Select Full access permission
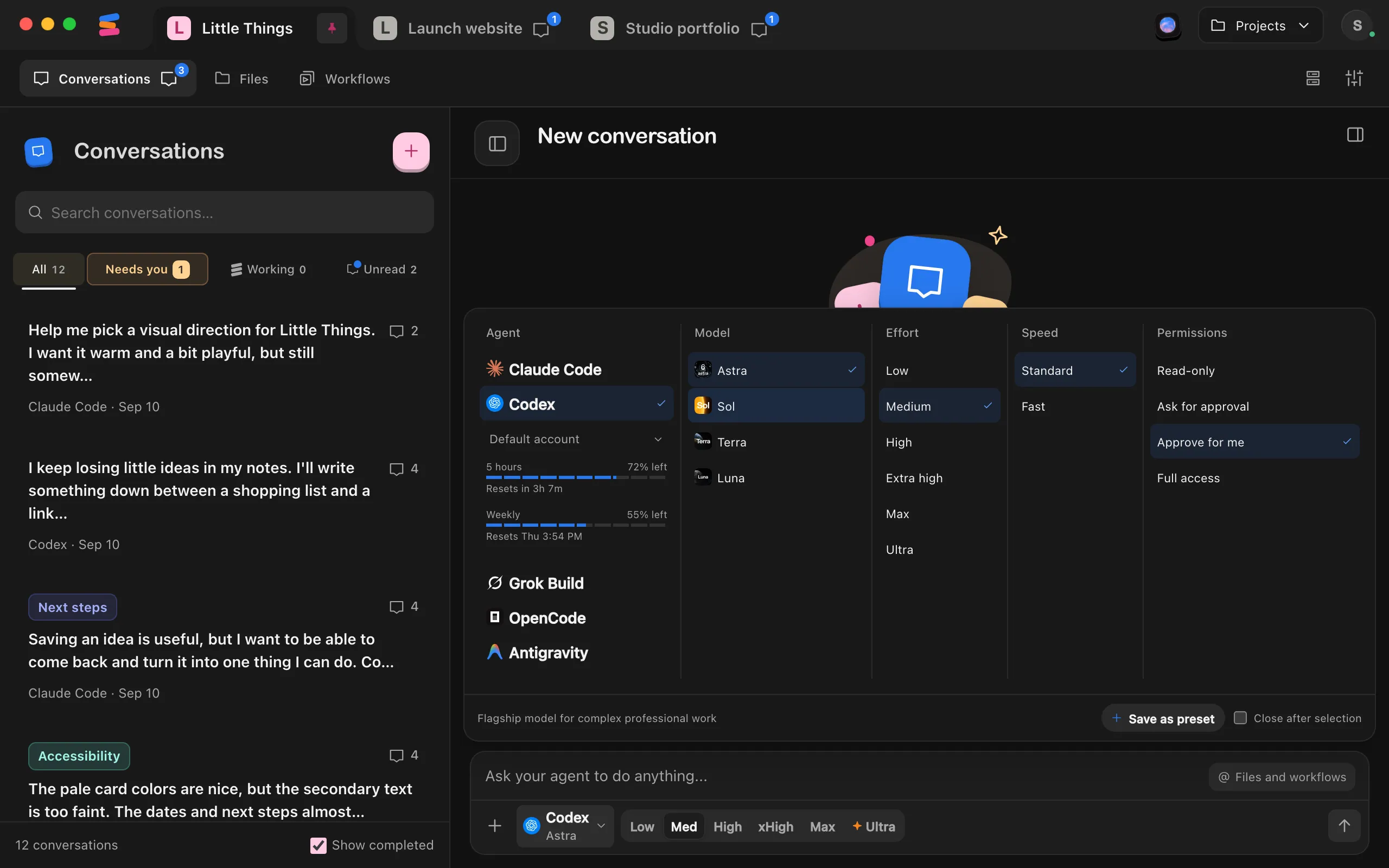Image resolution: width=1389 pixels, height=868 pixels. coord(1254,478)
